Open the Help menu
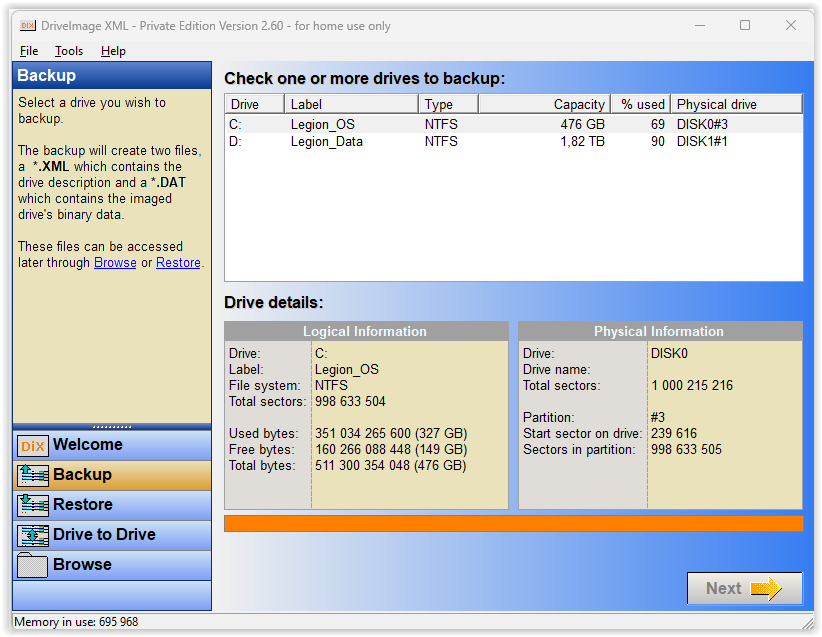Viewport: 822px width, 637px height. pos(113,51)
